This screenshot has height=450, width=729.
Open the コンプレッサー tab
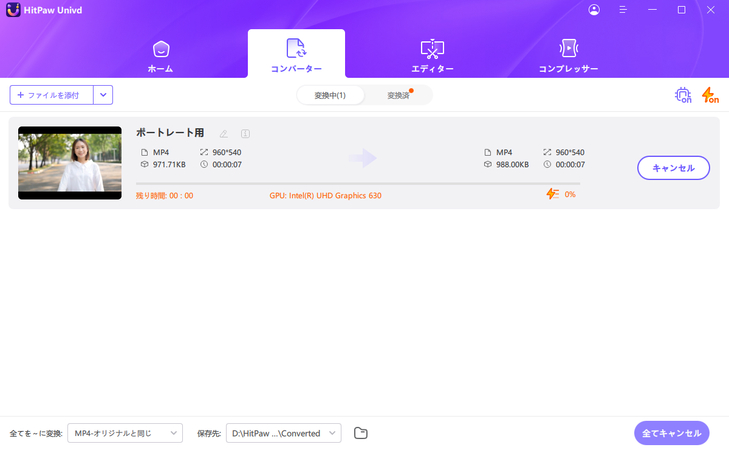[568, 56]
